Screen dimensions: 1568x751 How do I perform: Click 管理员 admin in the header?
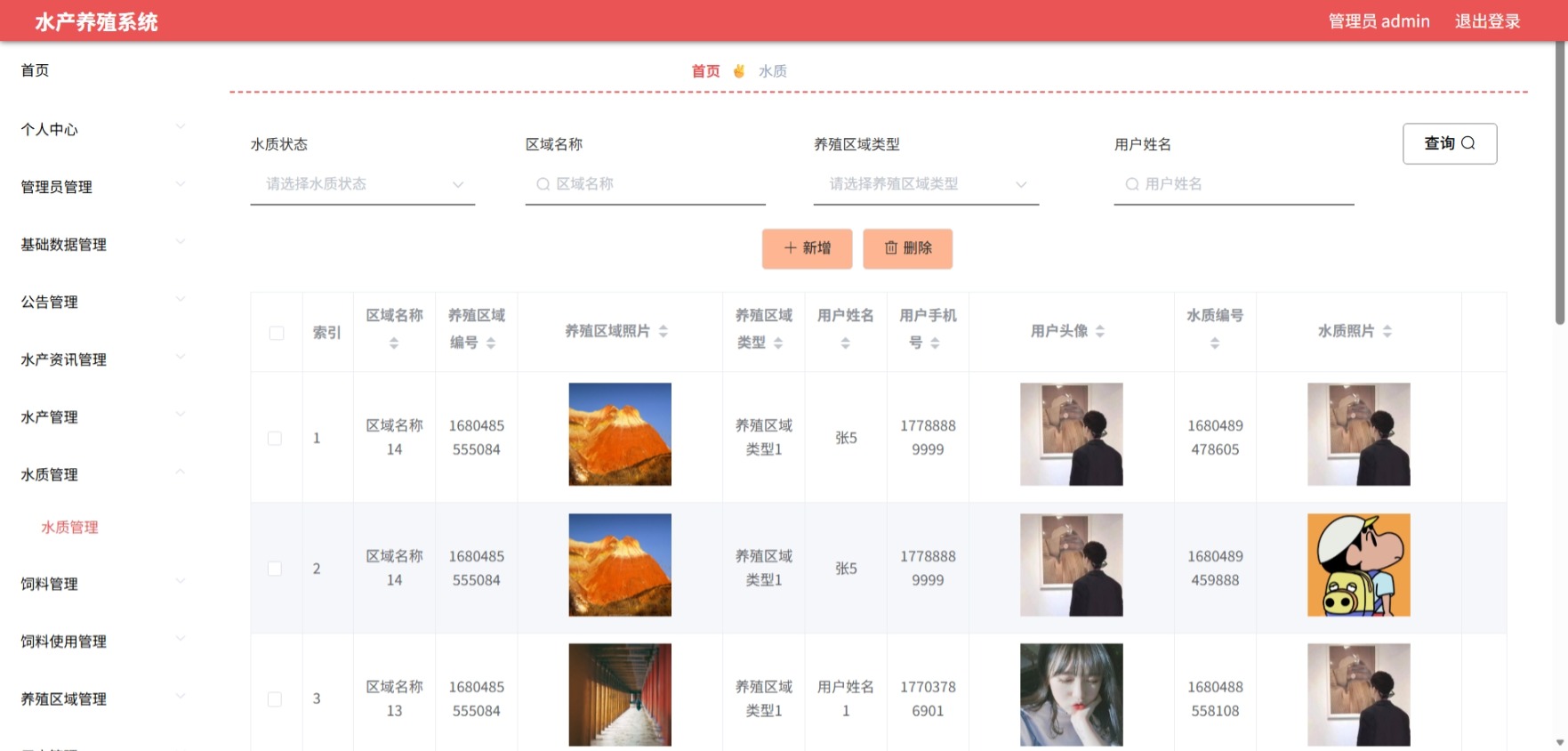[1379, 21]
